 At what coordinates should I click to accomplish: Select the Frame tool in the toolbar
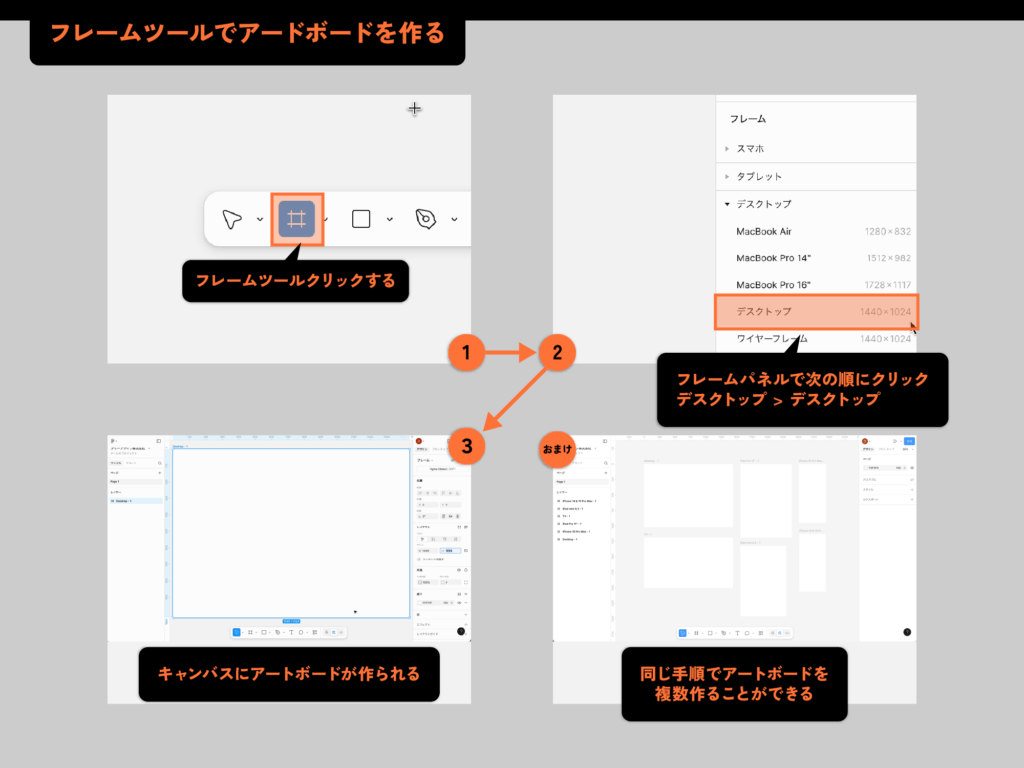[x=296, y=219]
